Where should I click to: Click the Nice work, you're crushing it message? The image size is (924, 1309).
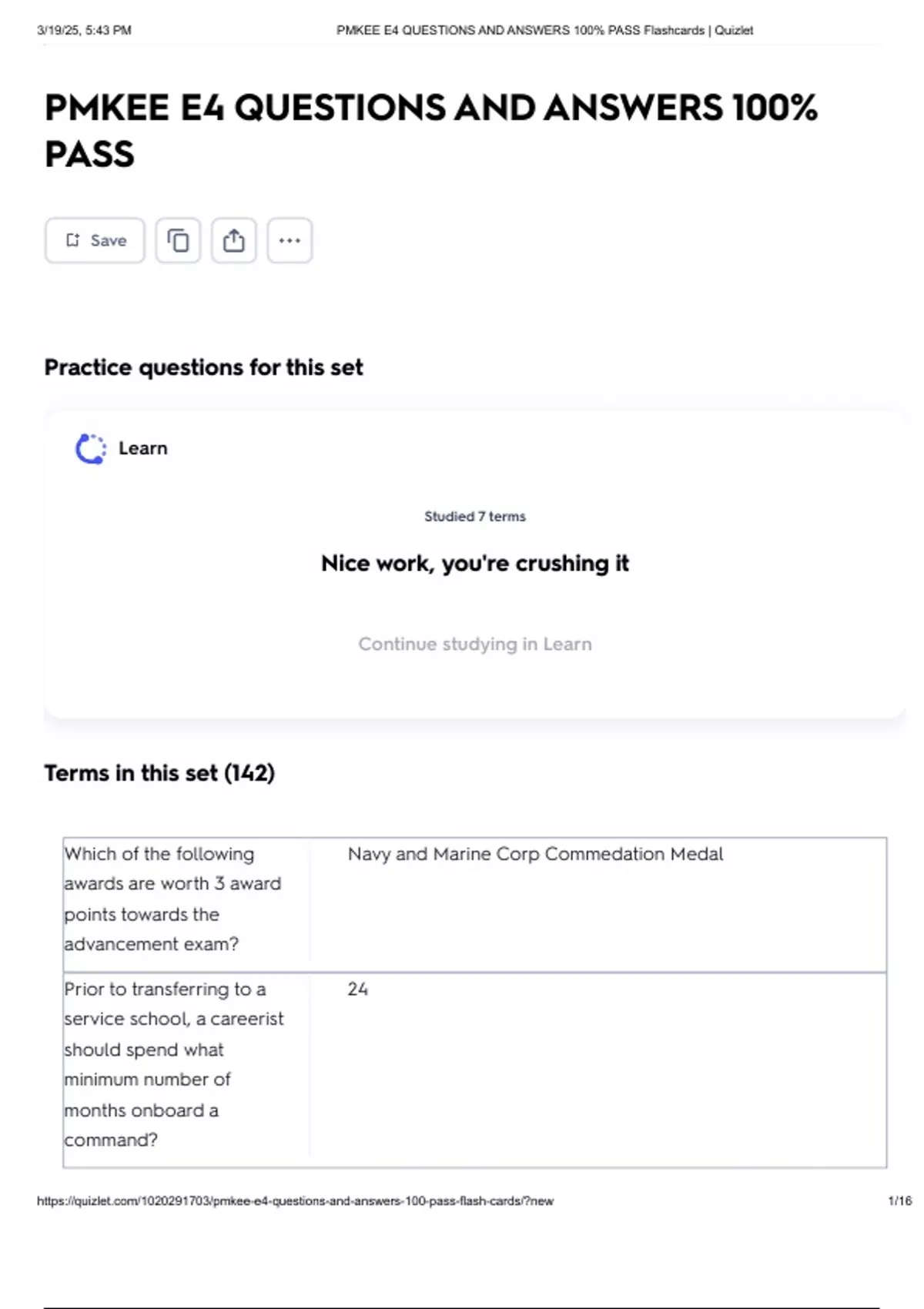pyautogui.click(x=474, y=563)
